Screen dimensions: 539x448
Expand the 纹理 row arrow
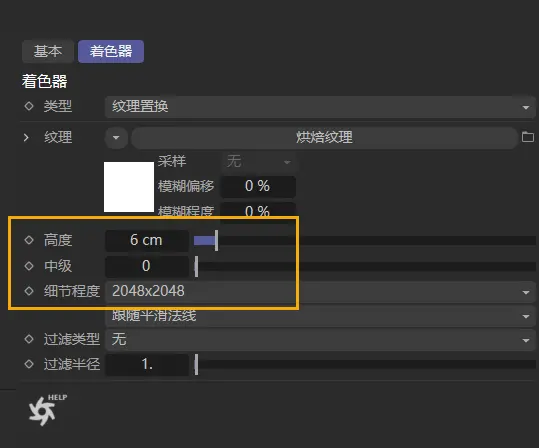tap(26, 138)
